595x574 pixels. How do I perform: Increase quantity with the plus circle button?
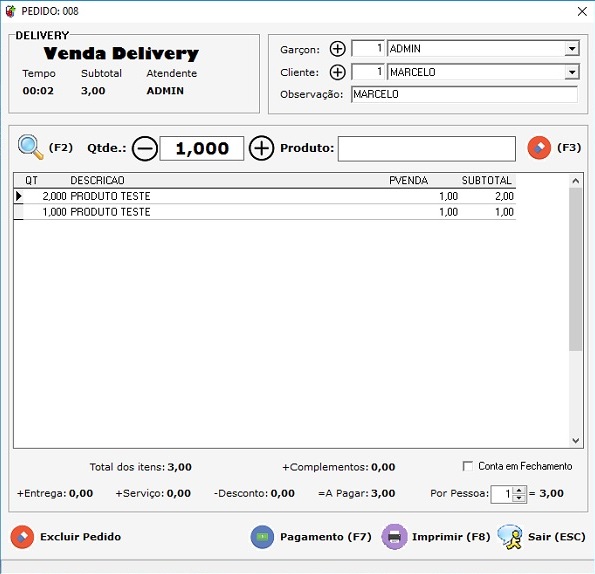pos(261,148)
